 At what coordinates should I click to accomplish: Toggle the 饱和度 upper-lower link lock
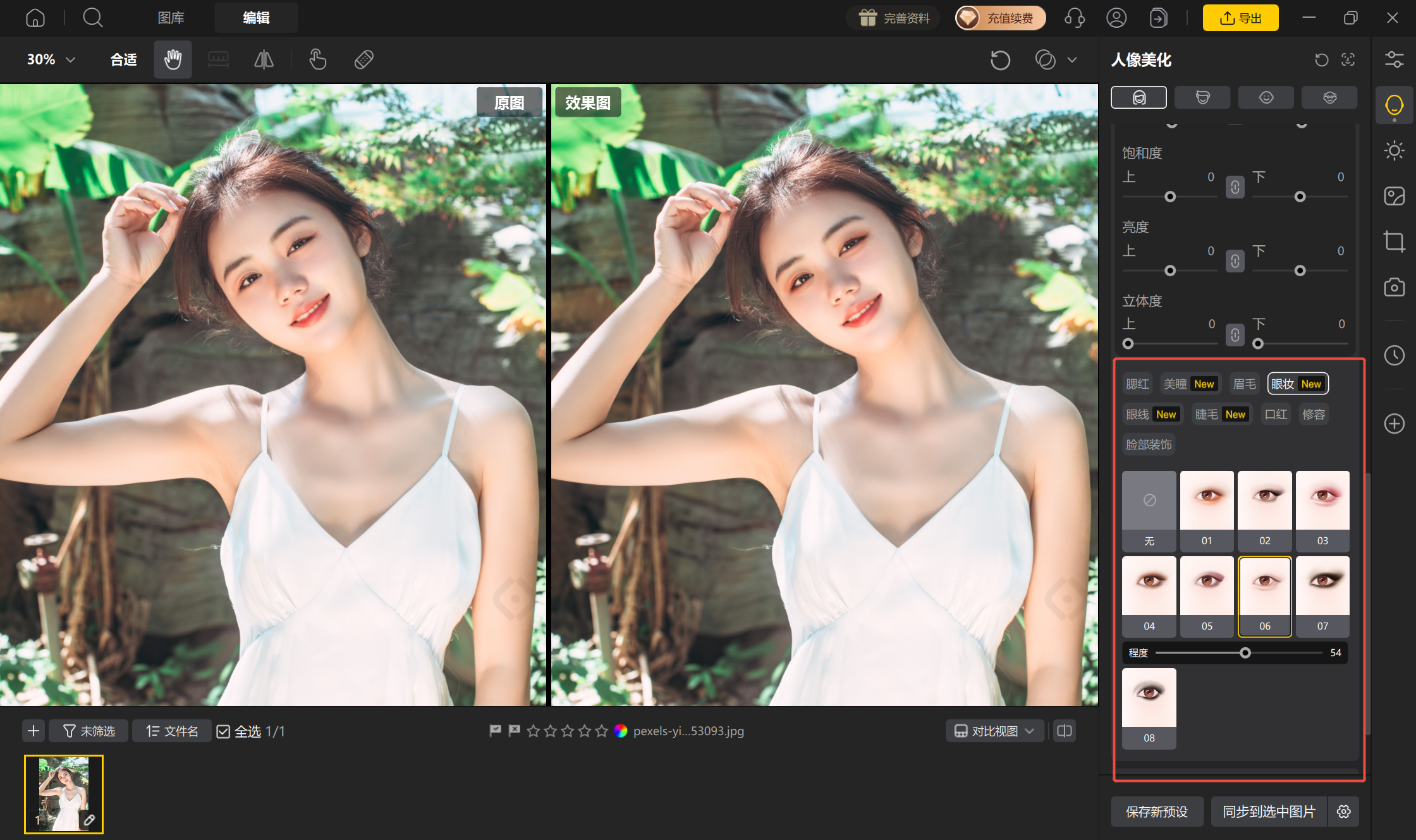pos(1235,187)
